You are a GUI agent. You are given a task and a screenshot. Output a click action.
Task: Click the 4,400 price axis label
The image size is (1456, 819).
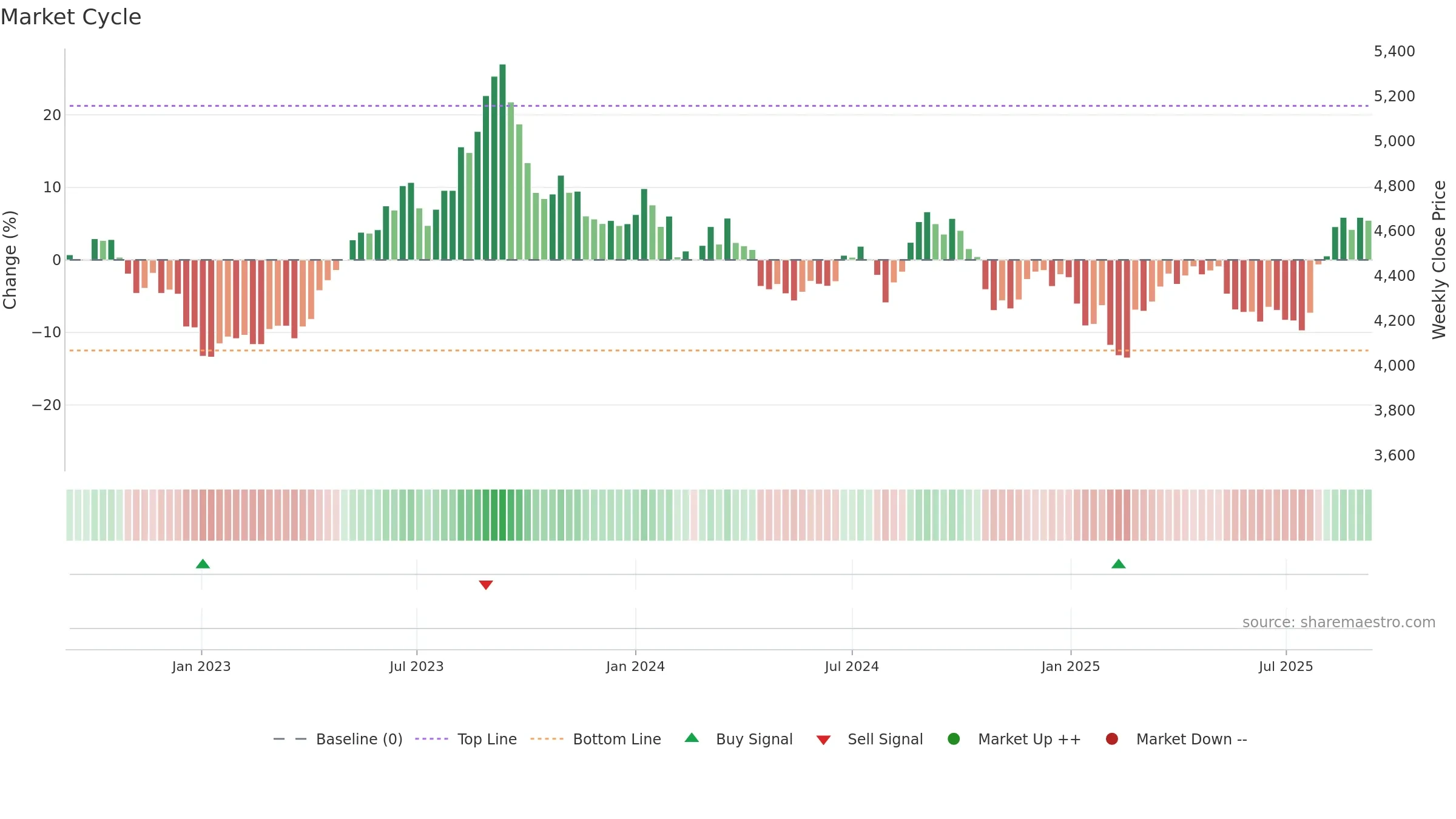[x=1394, y=276]
